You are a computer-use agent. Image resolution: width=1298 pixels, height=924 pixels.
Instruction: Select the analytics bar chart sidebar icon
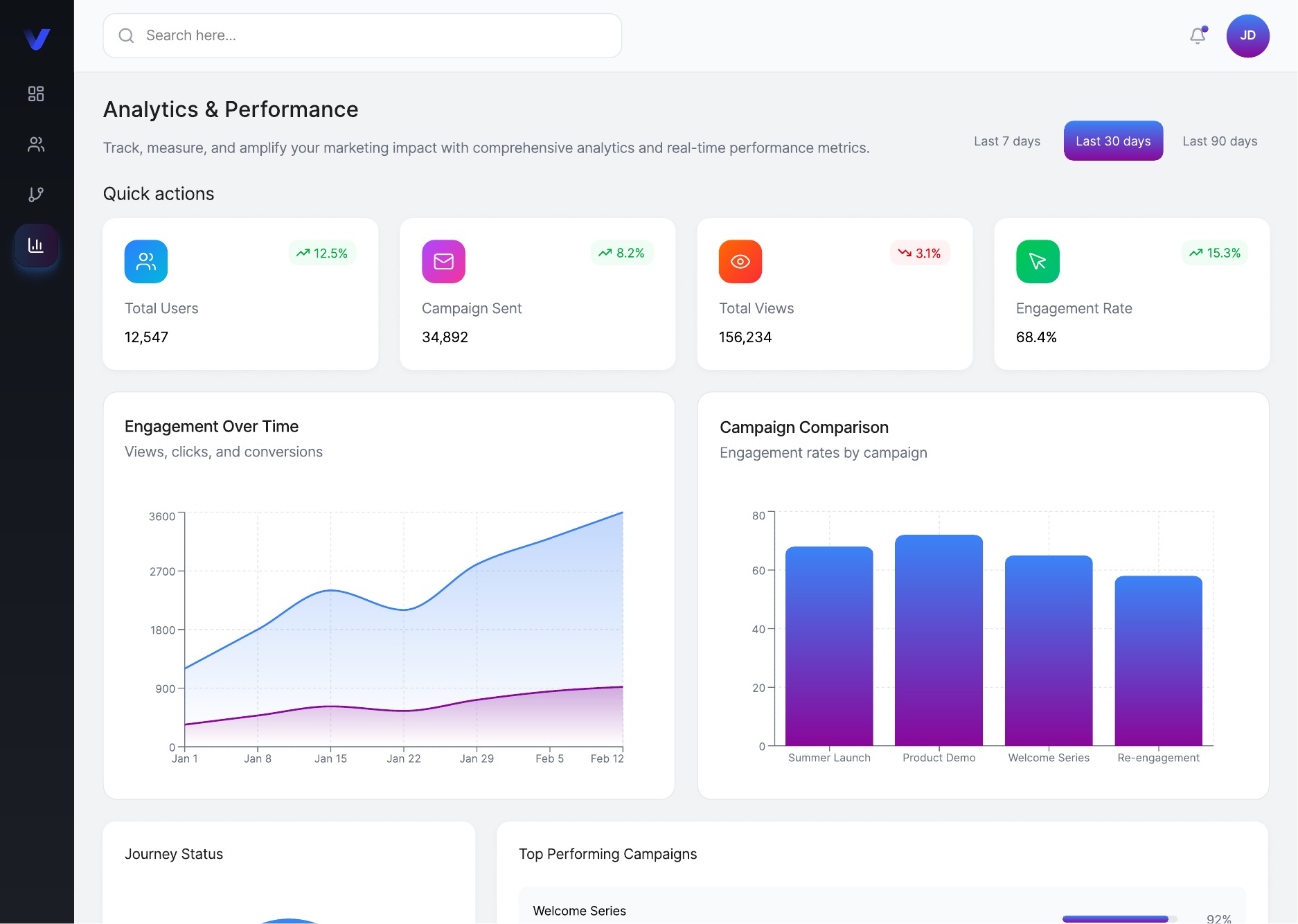tap(36, 245)
